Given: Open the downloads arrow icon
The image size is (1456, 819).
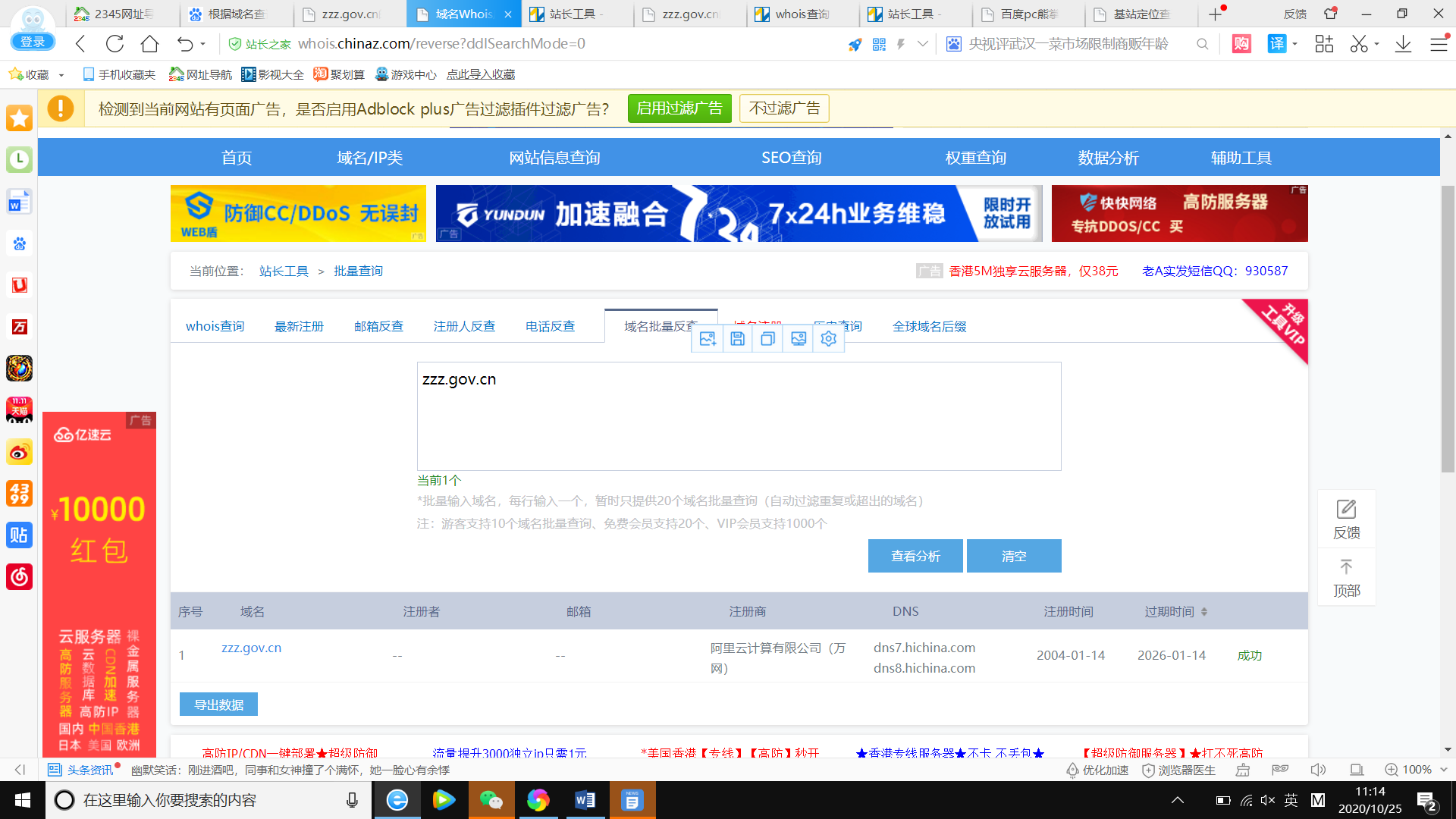Looking at the screenshot, I should [1403, 44].
